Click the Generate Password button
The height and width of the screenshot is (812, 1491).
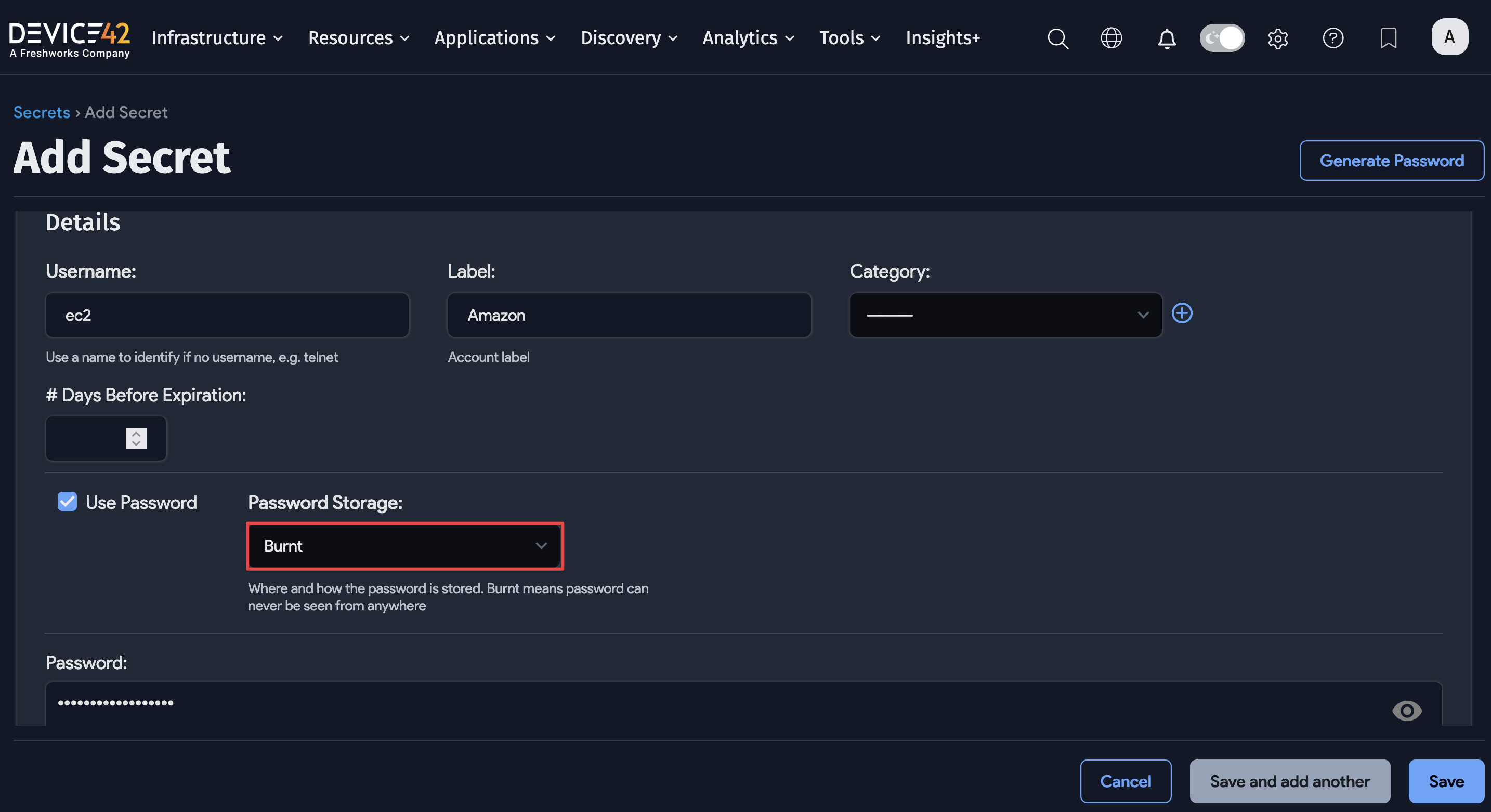1391,160
